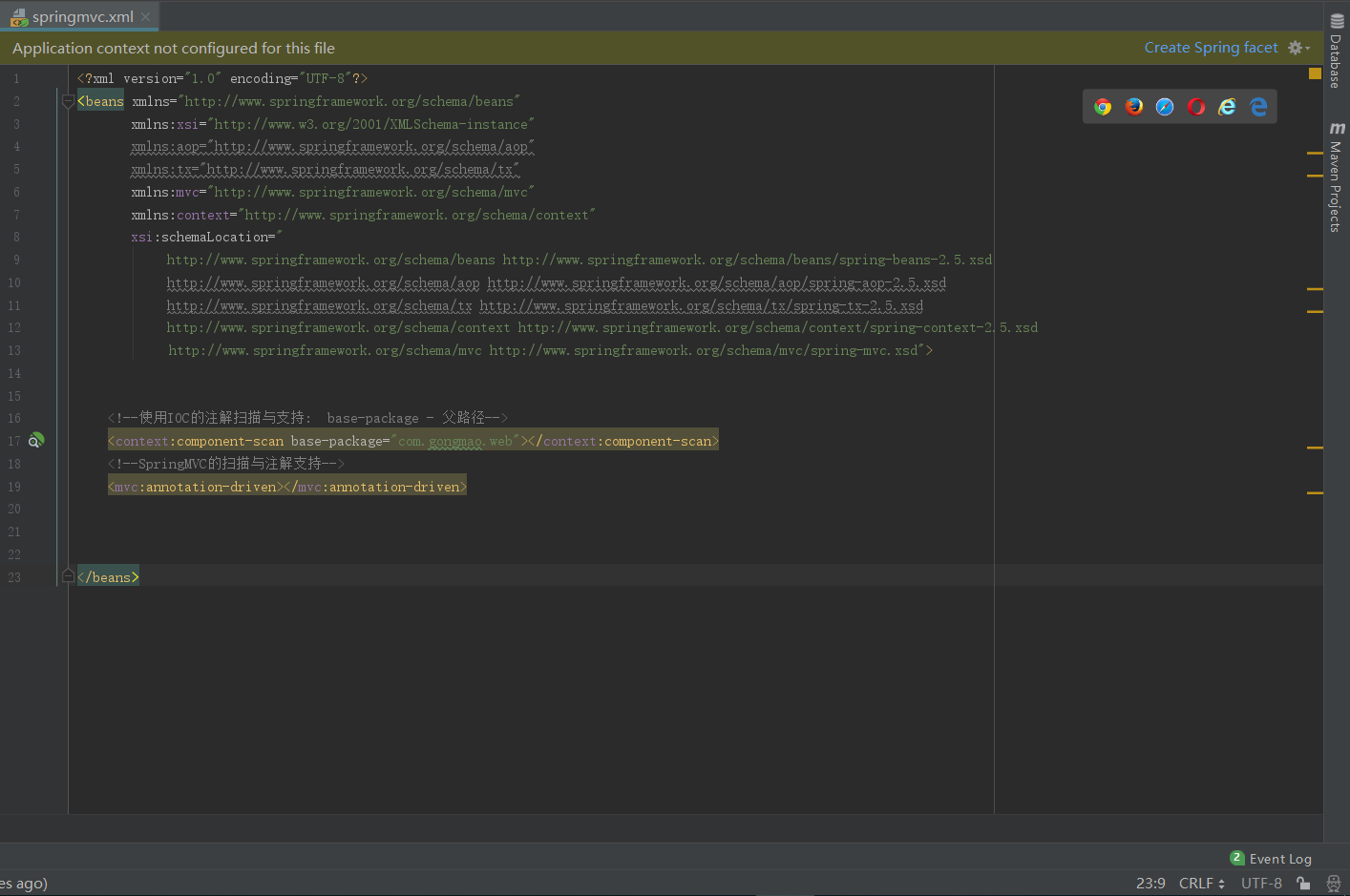
Task: Collapse fold marker at closing beans tag
Action: (68, 575)
